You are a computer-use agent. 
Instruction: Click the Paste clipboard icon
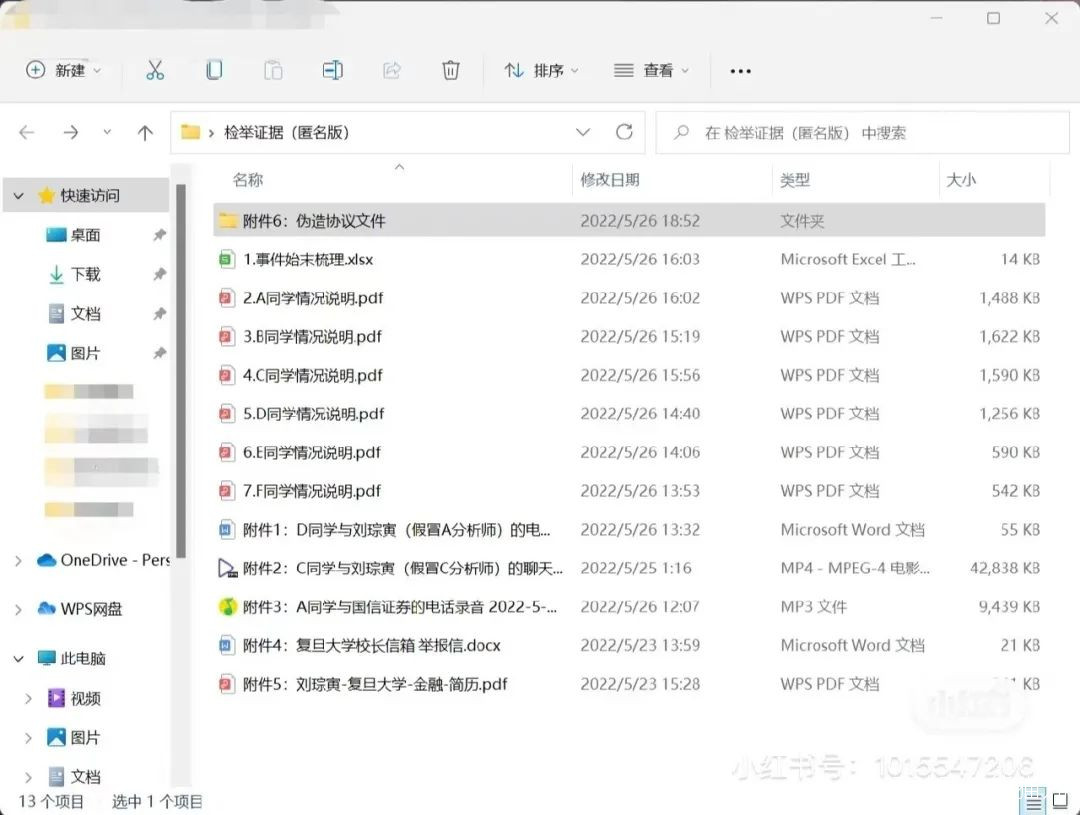point(273,70)
